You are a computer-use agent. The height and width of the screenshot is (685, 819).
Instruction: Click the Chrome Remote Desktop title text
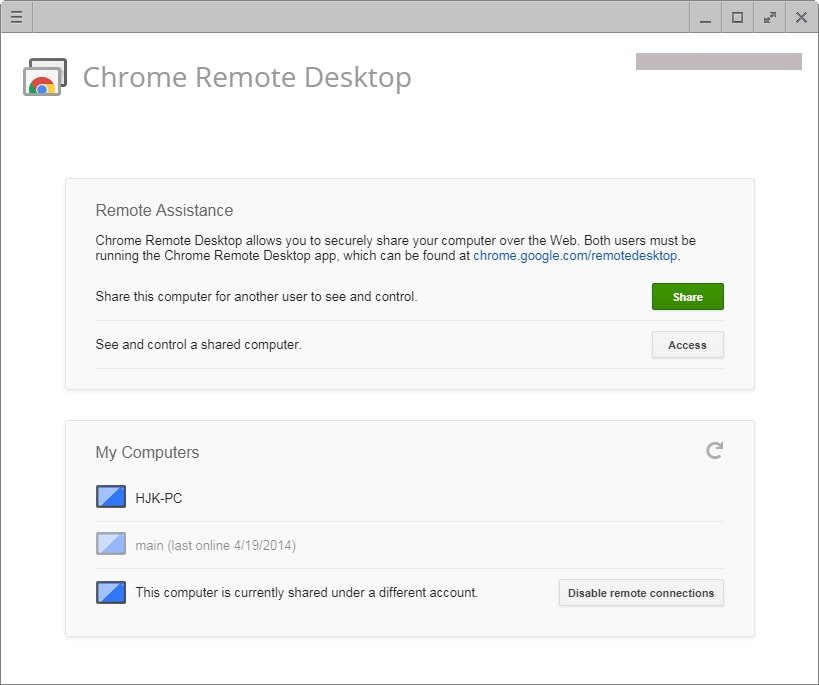click(247, 77)
